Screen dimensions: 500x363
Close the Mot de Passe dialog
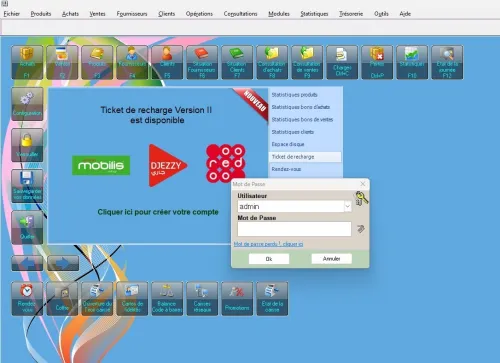pyautogui.click(x=363, y=184)
